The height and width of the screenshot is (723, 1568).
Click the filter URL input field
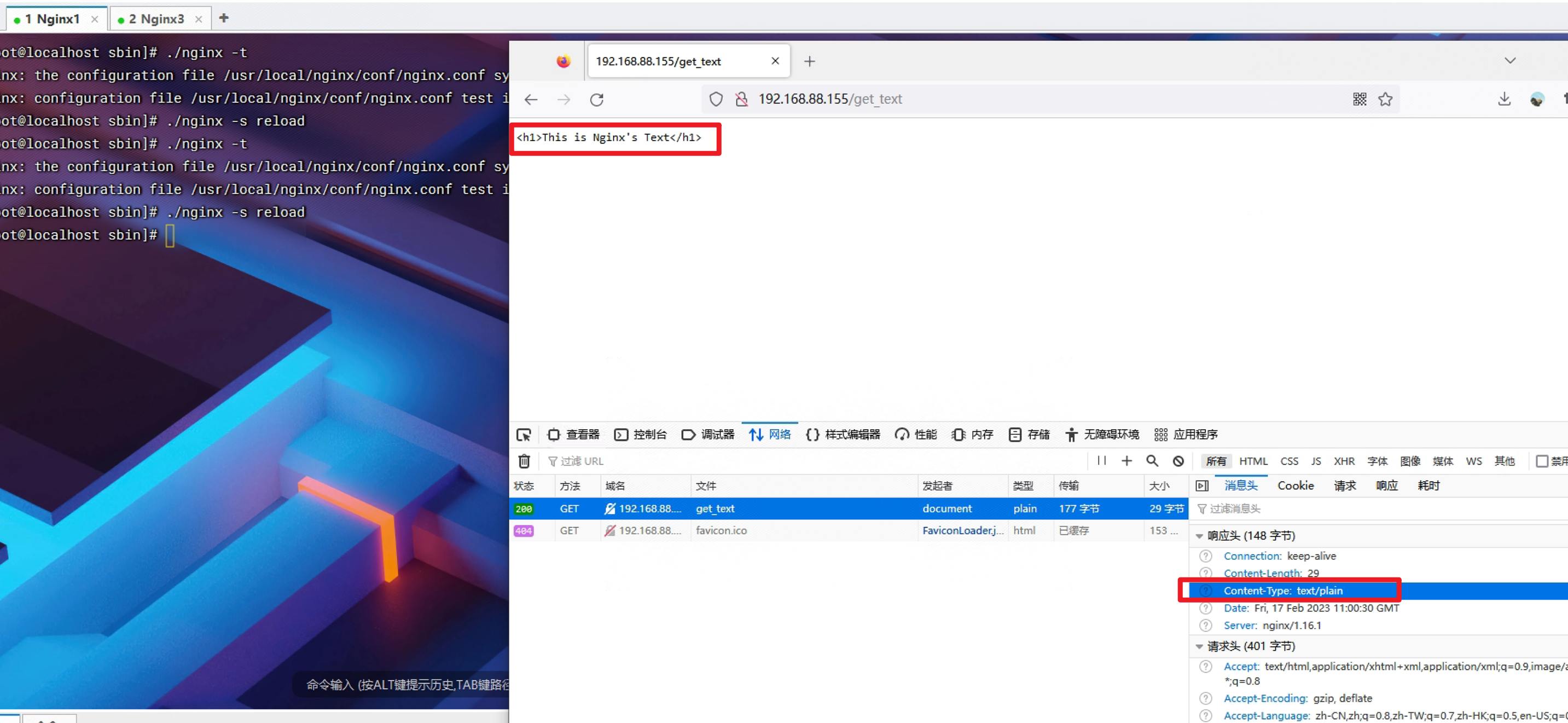point(816,461)
